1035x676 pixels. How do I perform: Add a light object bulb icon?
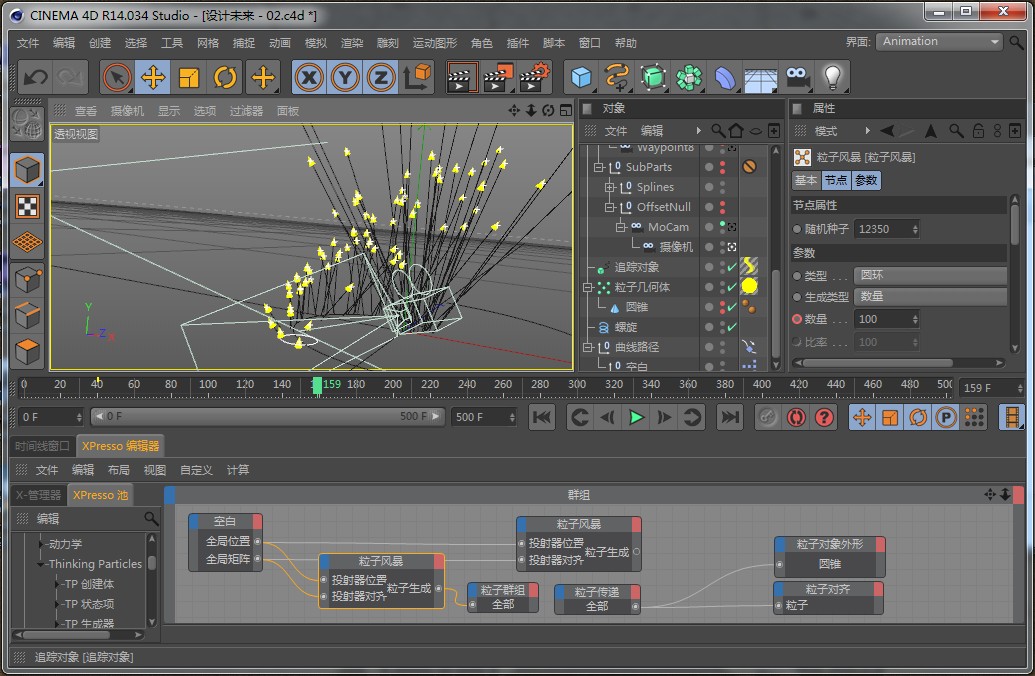coord(832,78)
